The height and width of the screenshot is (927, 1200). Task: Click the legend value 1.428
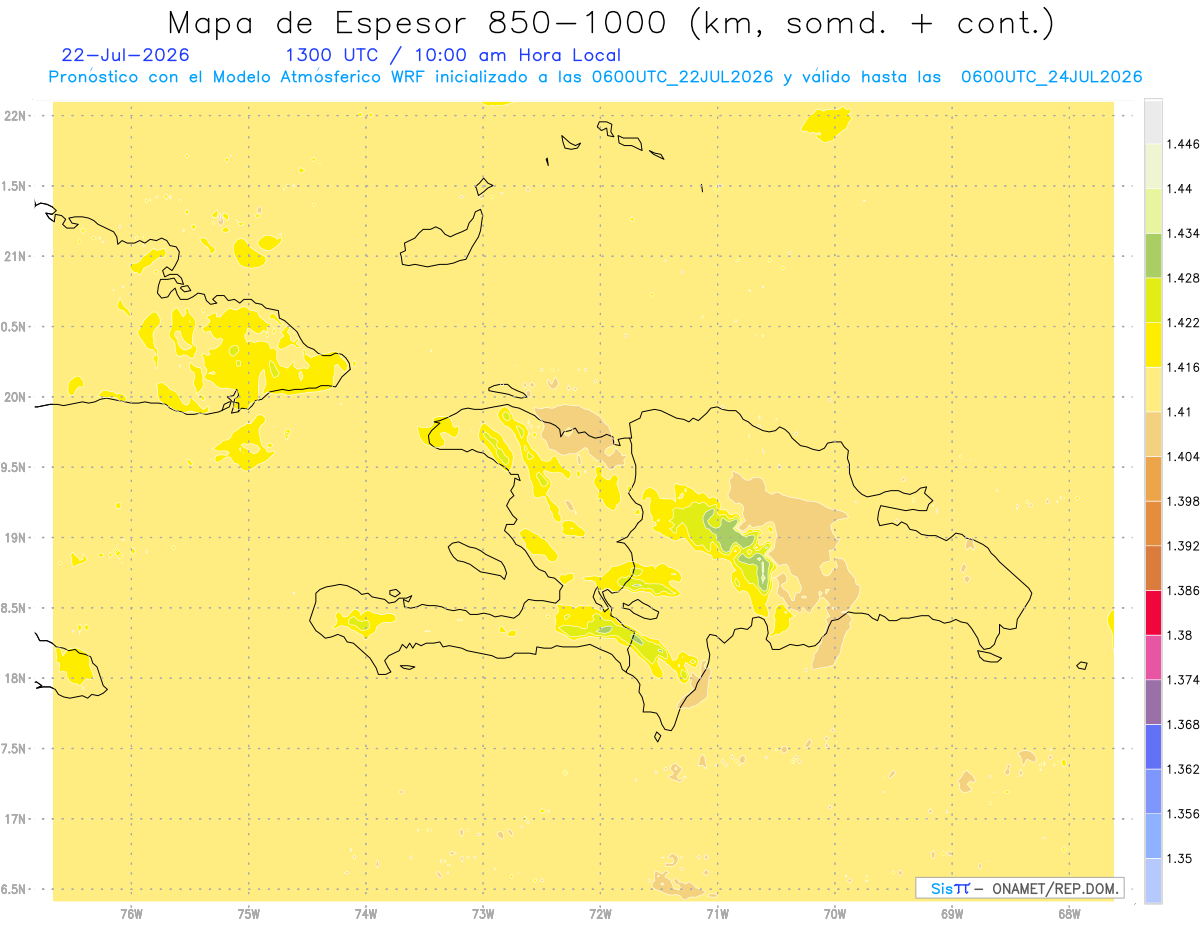click(x=1183, y=278)
